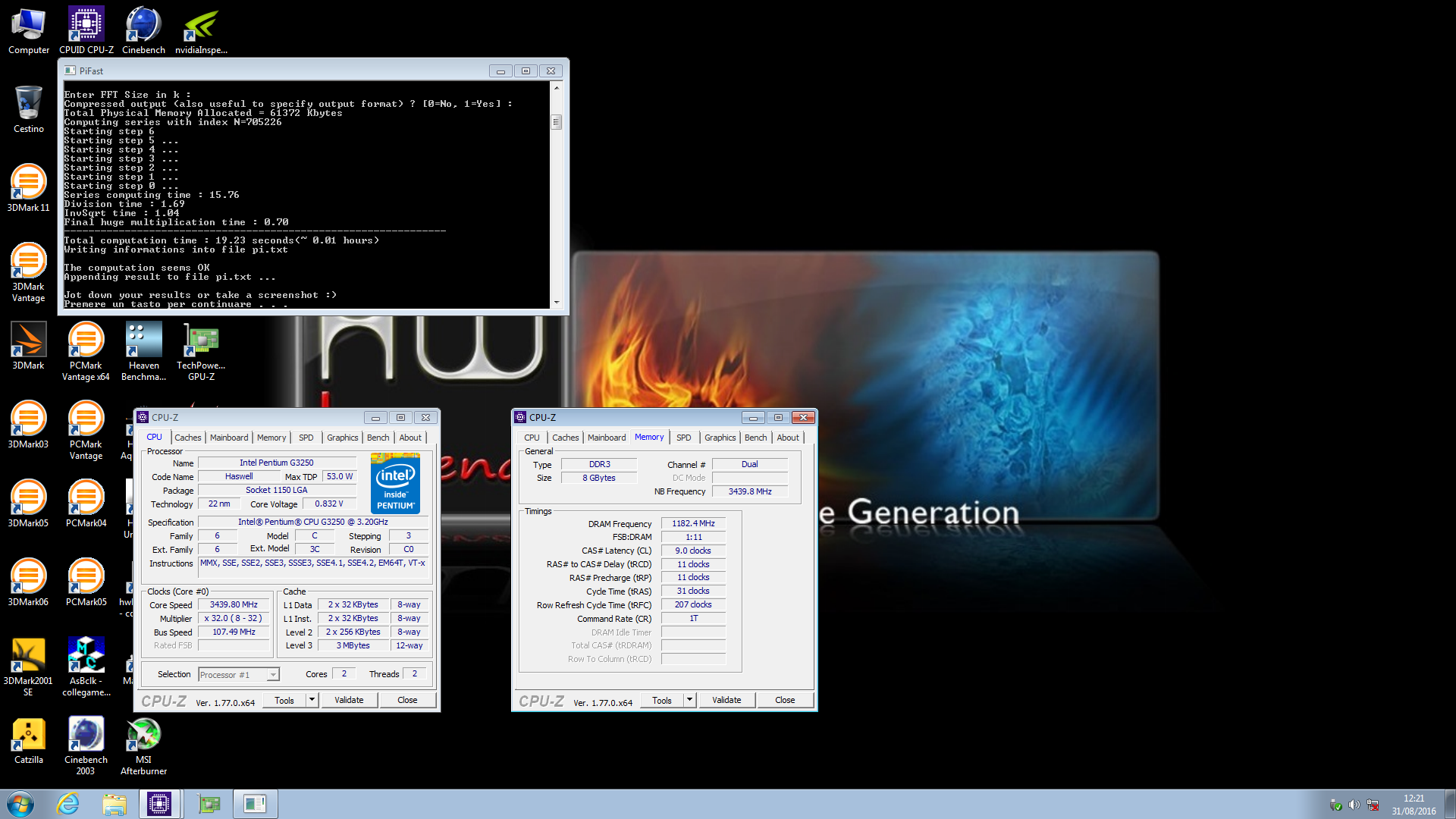Screen dimensions: 1456x819
Task: Launch the 3DMark06 shortcut
Action: click(29, 582)
